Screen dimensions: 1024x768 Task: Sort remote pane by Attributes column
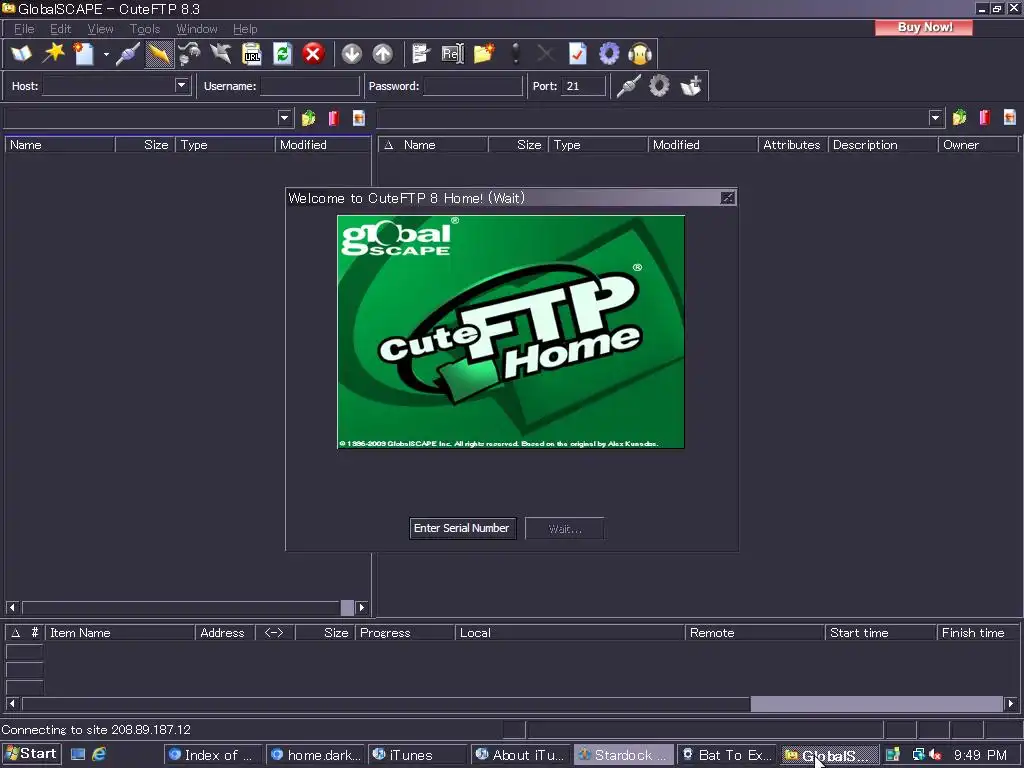coord(792,145)
